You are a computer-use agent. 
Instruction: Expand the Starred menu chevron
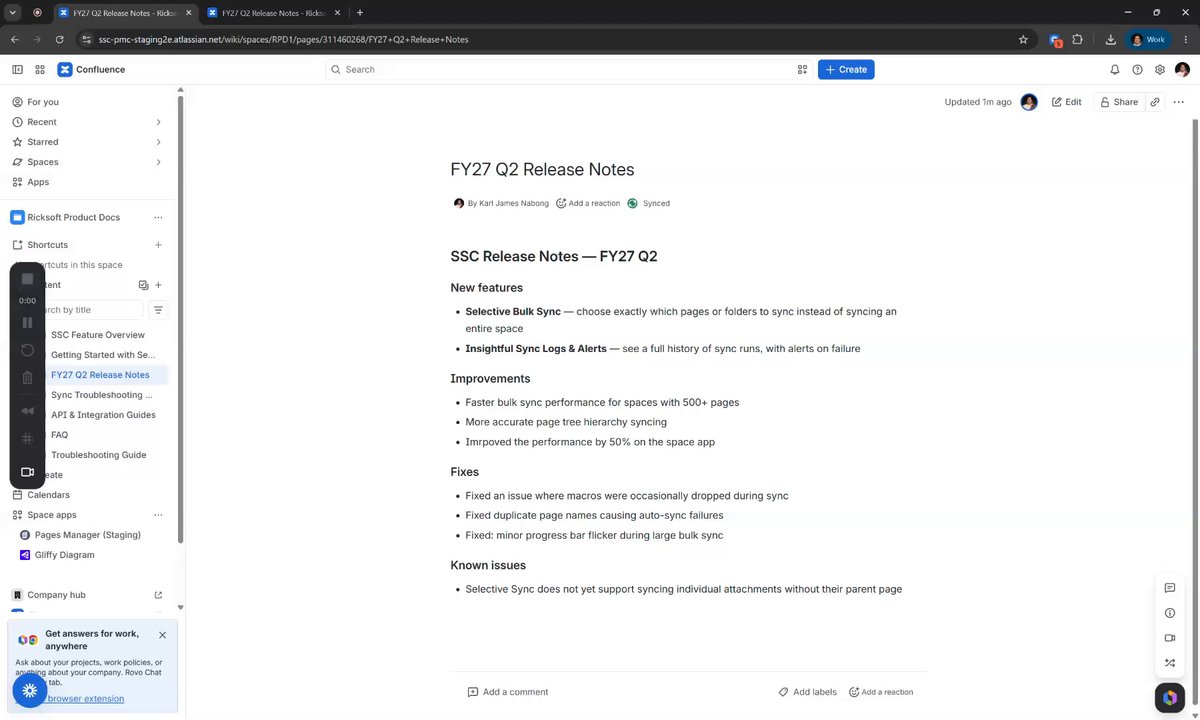(x=158, y=142)
